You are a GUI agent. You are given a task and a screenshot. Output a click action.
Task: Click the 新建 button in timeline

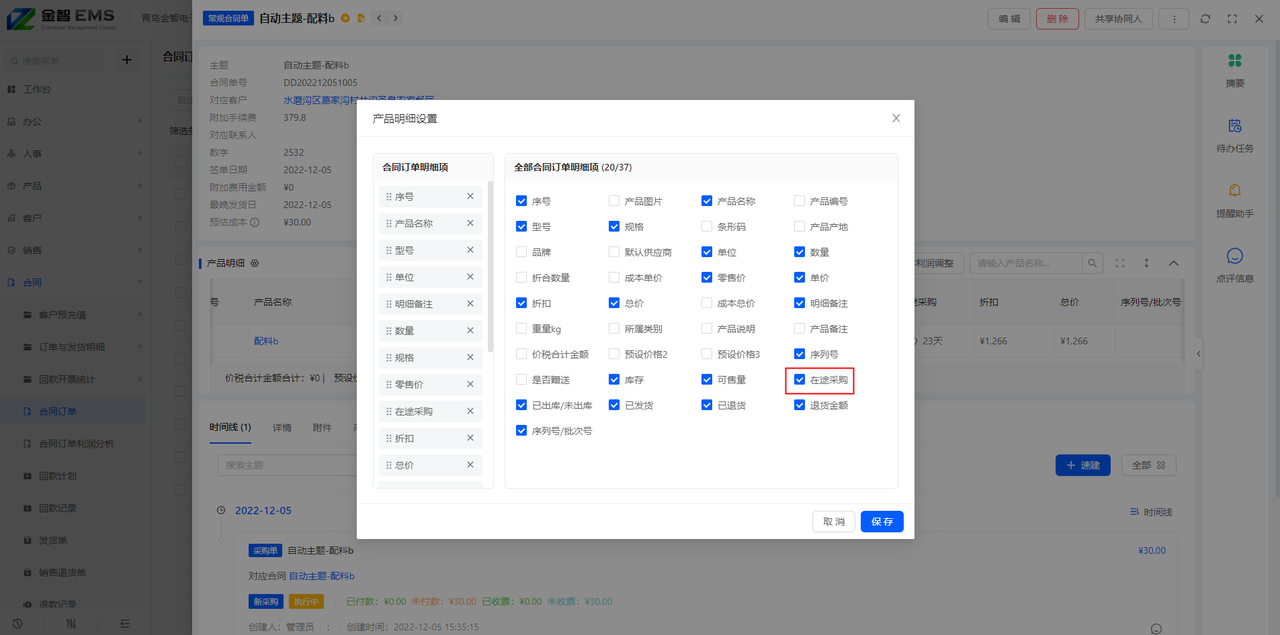coord(1083,465)
